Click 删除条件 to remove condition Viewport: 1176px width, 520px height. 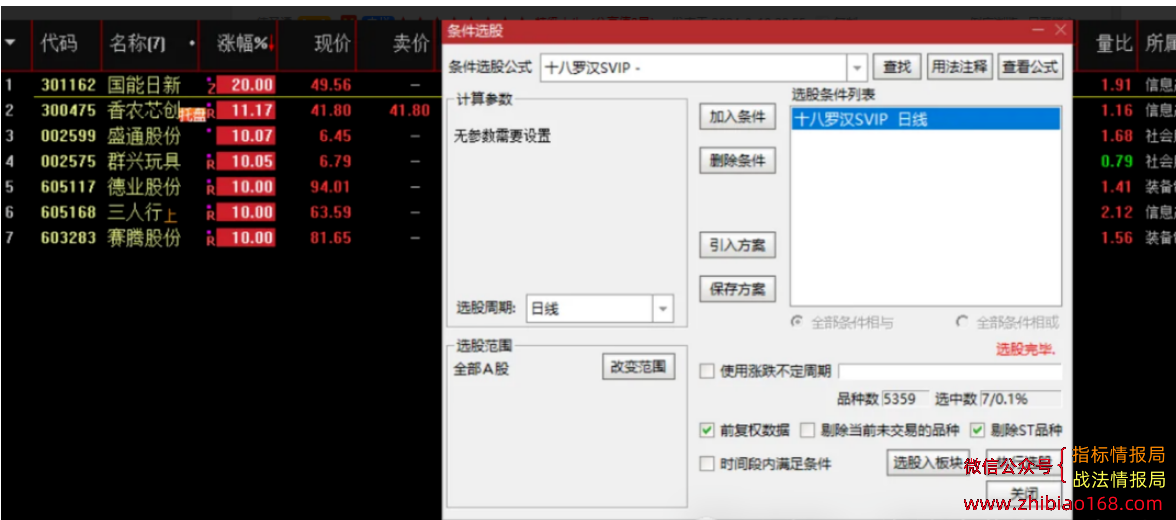[737, 161]
